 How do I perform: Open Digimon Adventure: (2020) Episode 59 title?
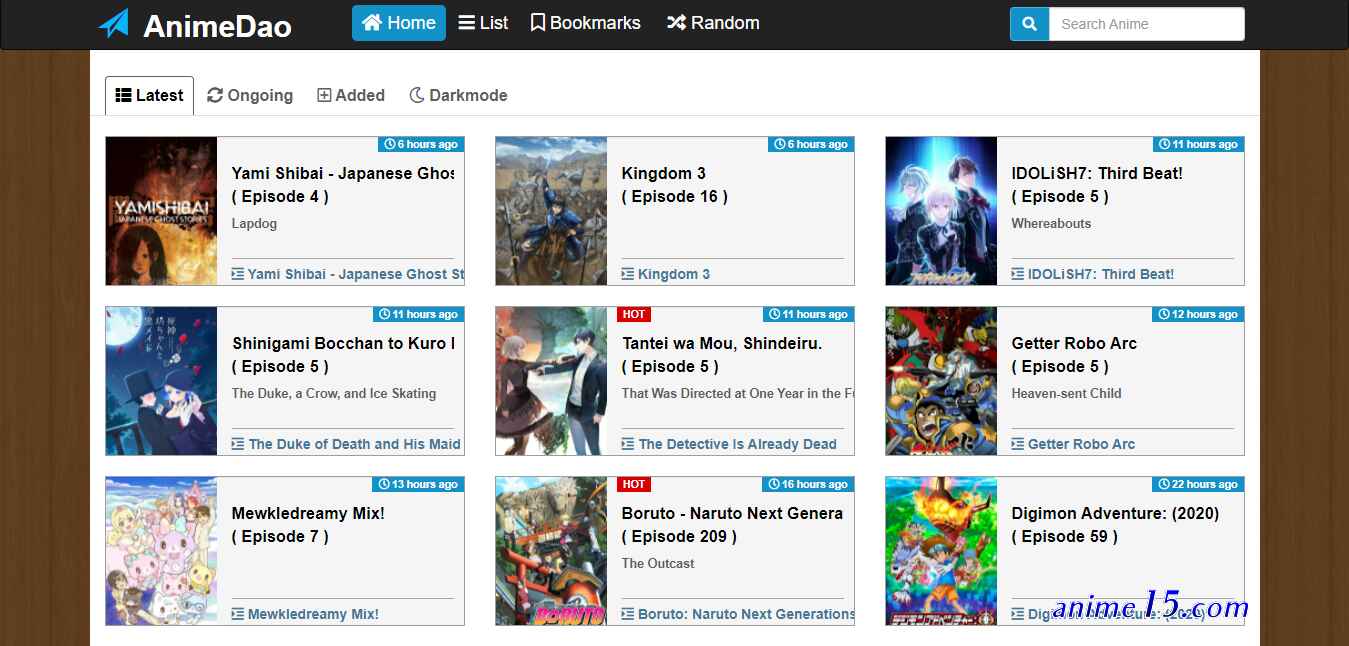(x=1115, y=525)
